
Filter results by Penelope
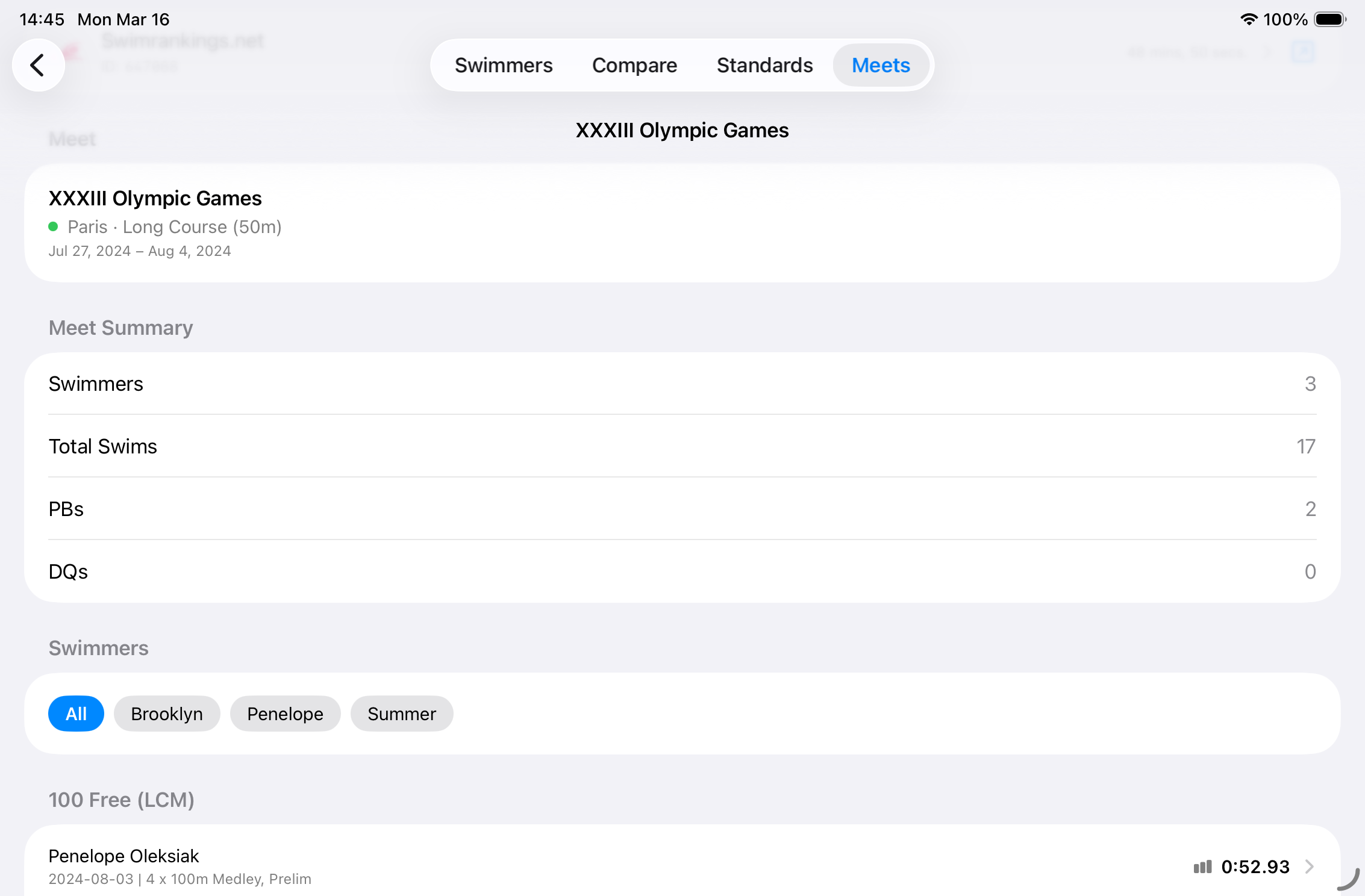285,714
